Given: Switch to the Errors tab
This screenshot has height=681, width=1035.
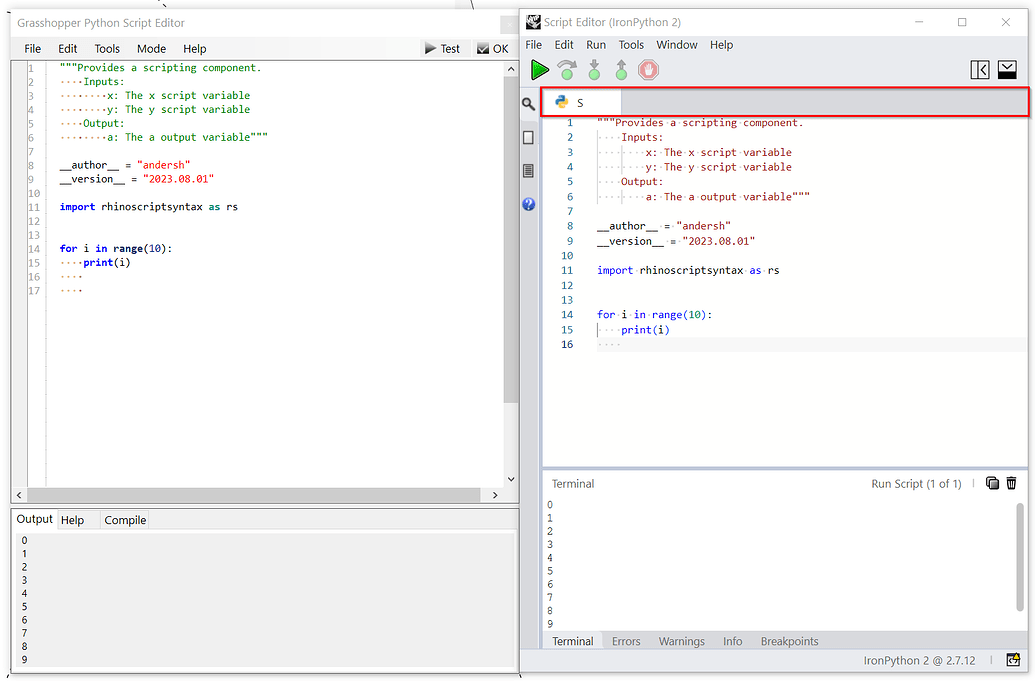Looking at the screenshot, I should click(626, 641).
